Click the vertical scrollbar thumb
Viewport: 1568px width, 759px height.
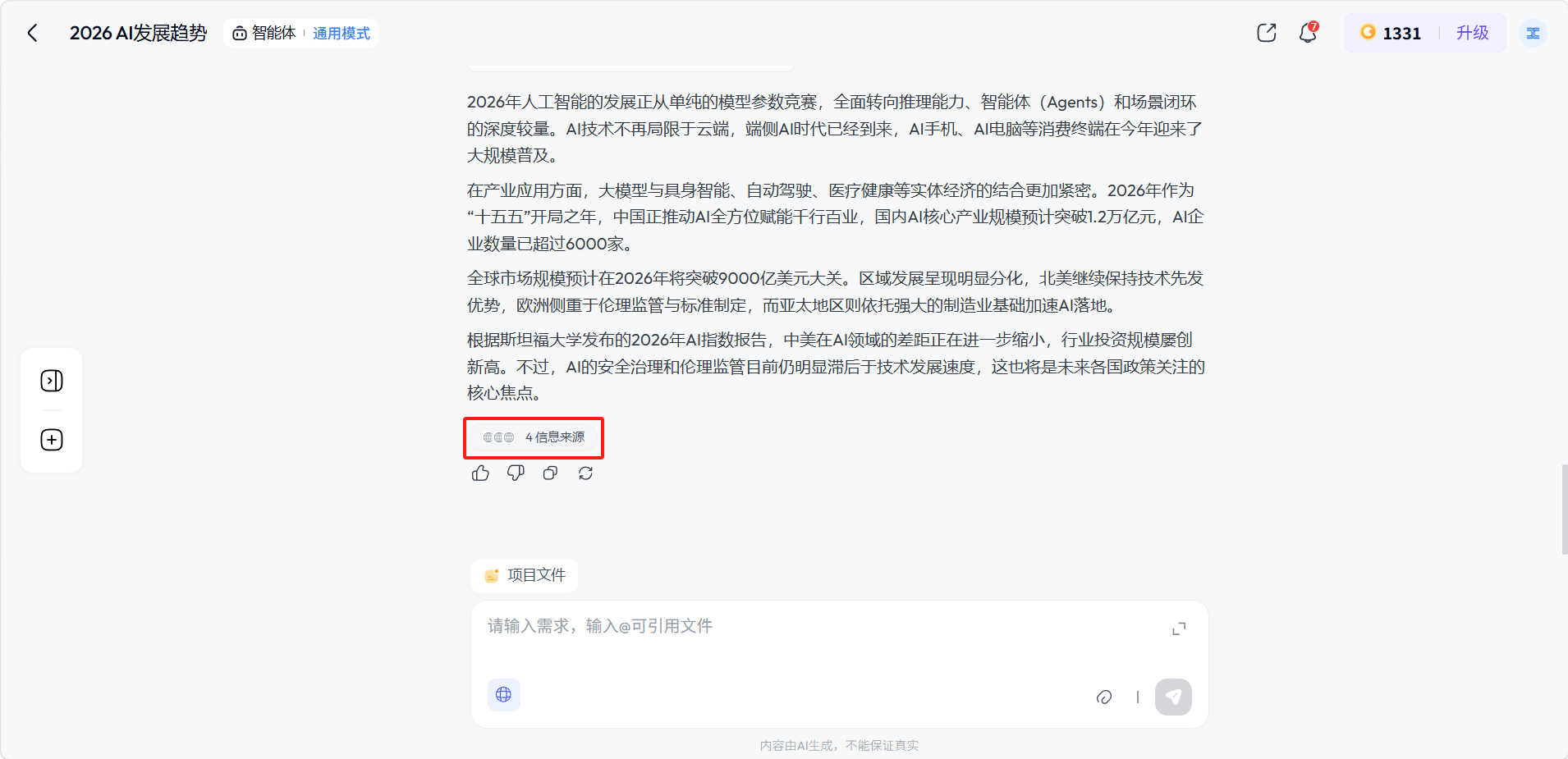point(1564,509)
